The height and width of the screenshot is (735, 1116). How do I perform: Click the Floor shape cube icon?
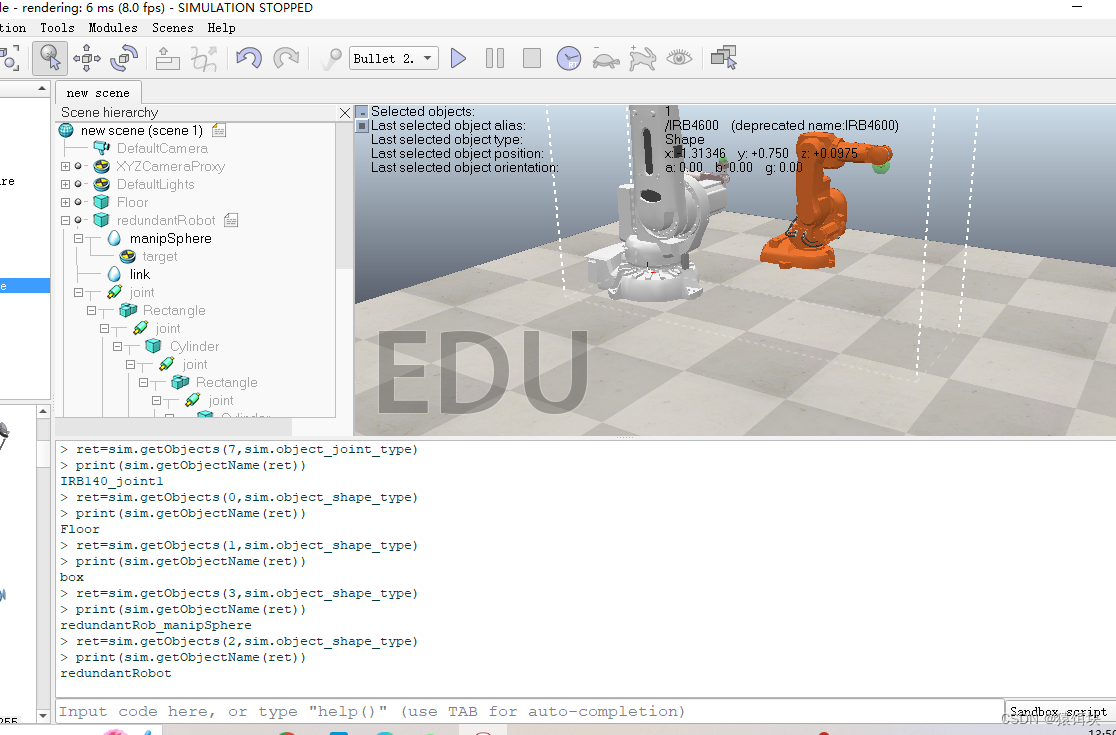[102, 202]
